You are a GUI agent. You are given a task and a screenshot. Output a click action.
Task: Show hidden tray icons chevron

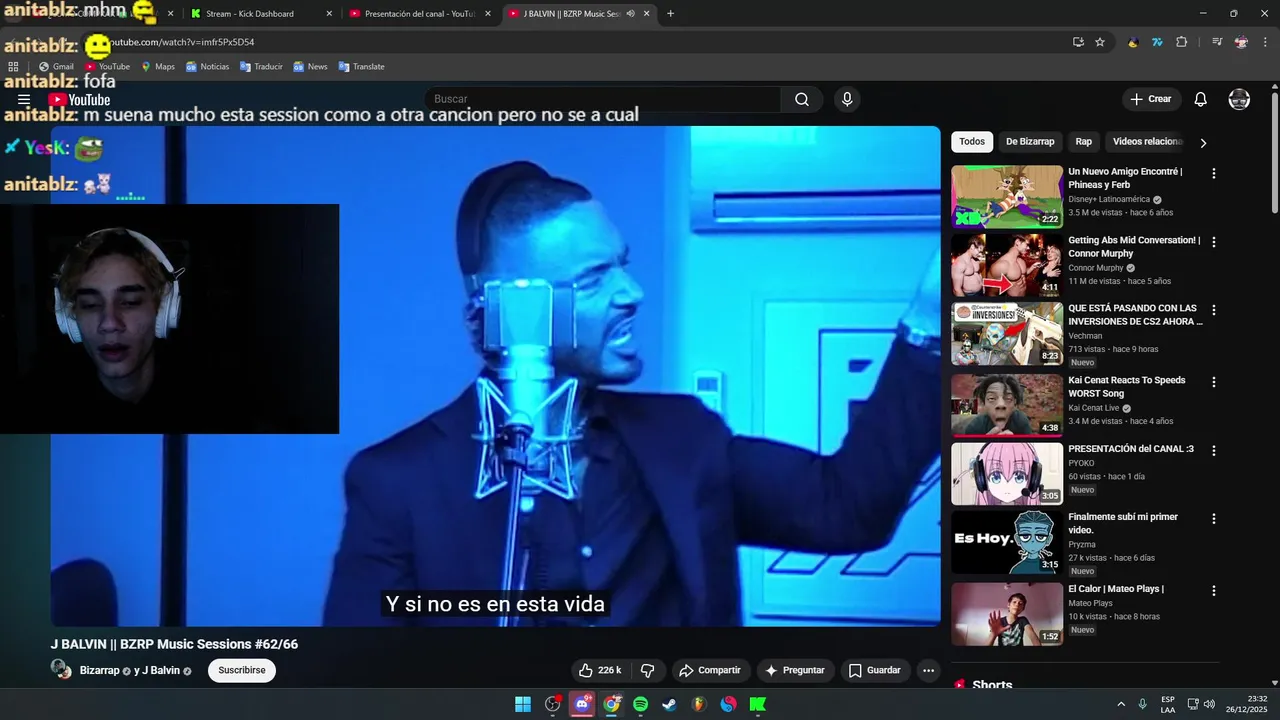1121,704
